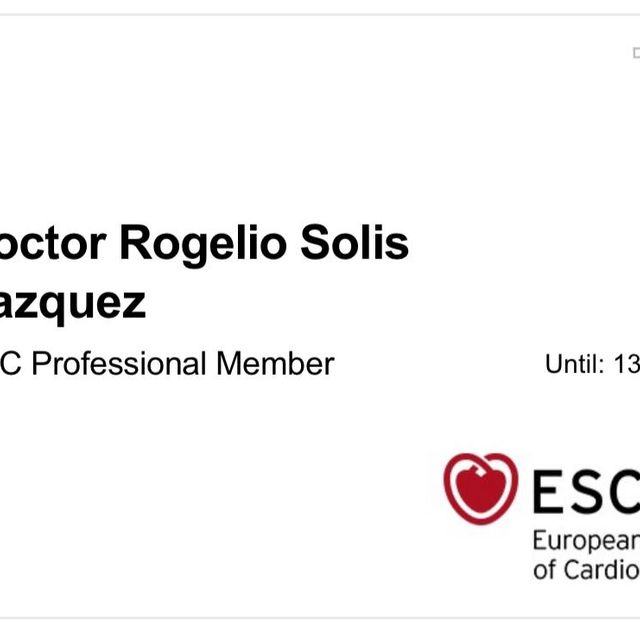Click the red ESC heart logo
The width and height of the screenshot is (640, 640).
(x=481, y=489)
